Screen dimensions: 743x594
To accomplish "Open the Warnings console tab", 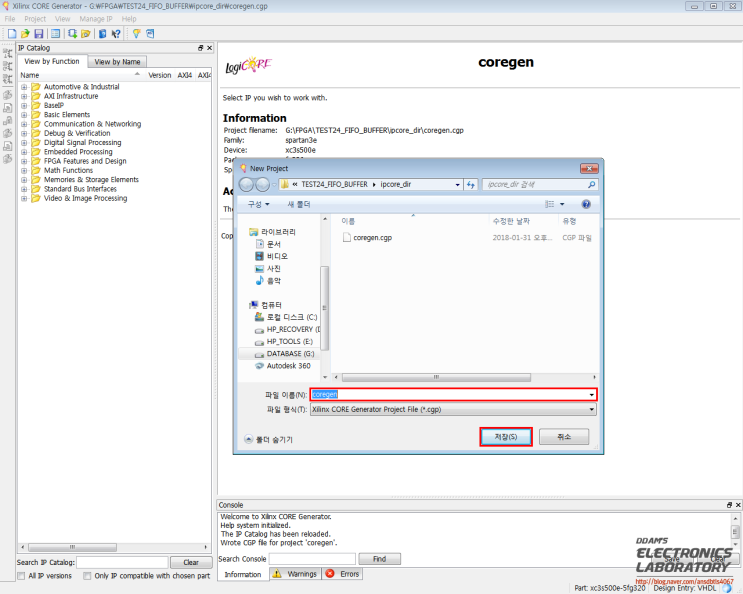I will (x=296, y=574).
